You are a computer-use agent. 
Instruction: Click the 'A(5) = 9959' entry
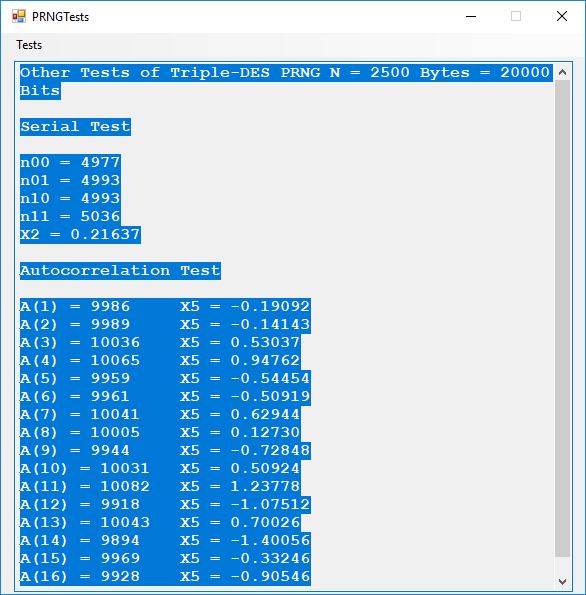click(x=75, y=379)
